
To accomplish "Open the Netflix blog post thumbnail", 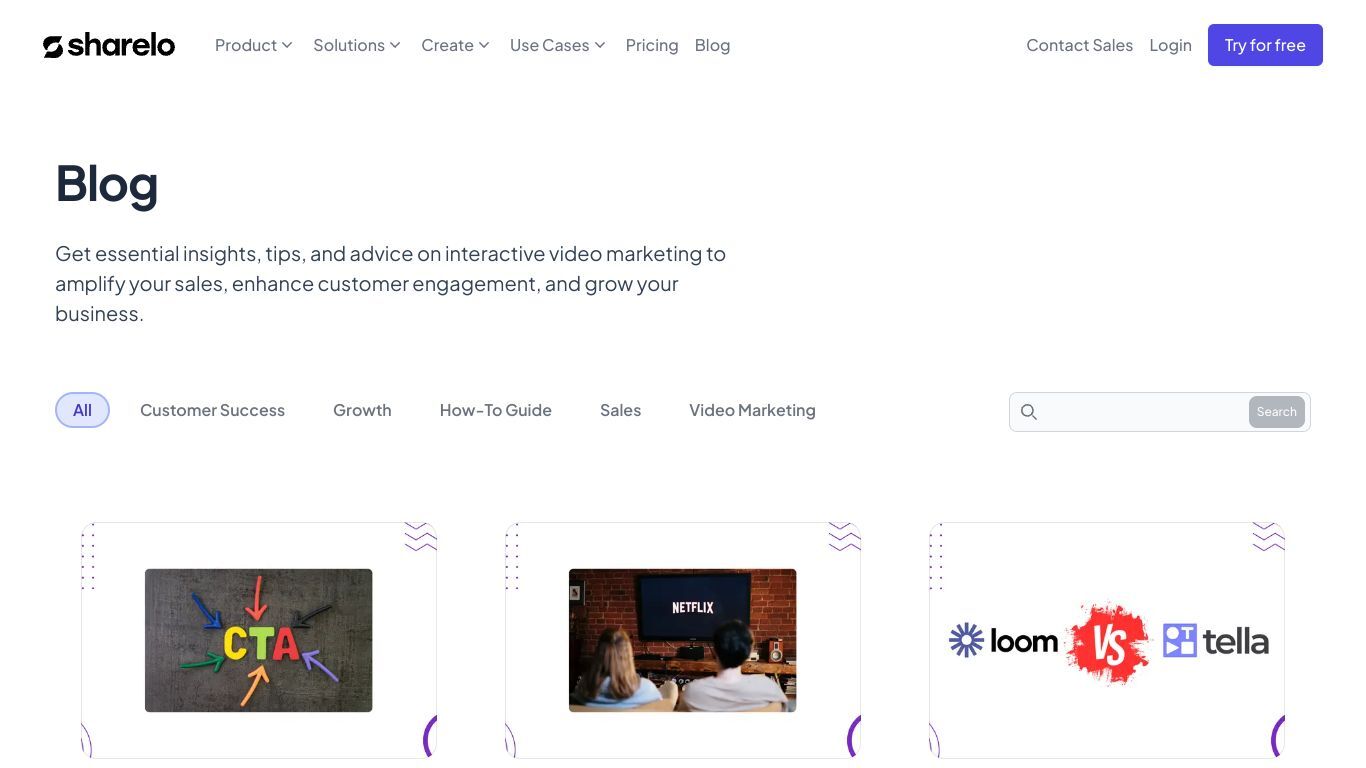I will tap(683, 640).
